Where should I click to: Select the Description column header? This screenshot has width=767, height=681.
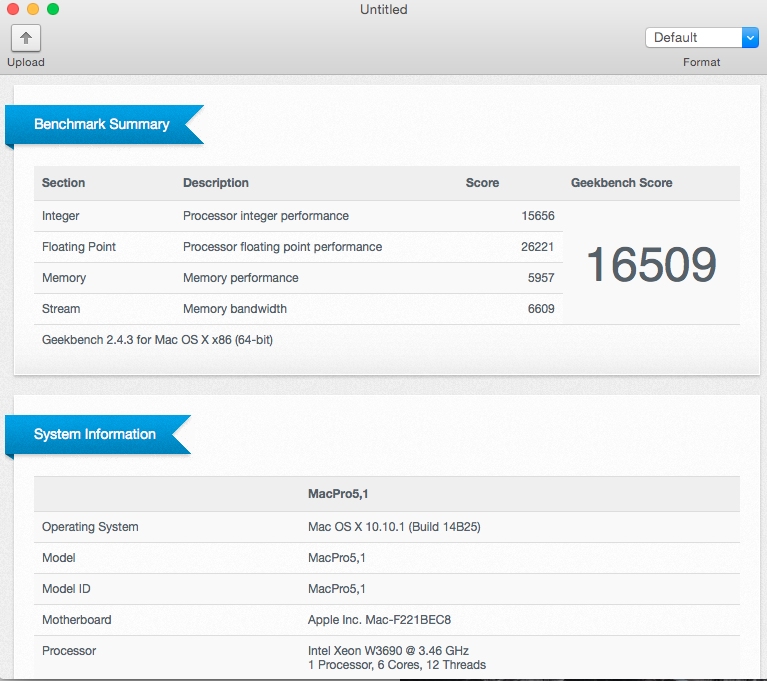(x=216, y=183)
